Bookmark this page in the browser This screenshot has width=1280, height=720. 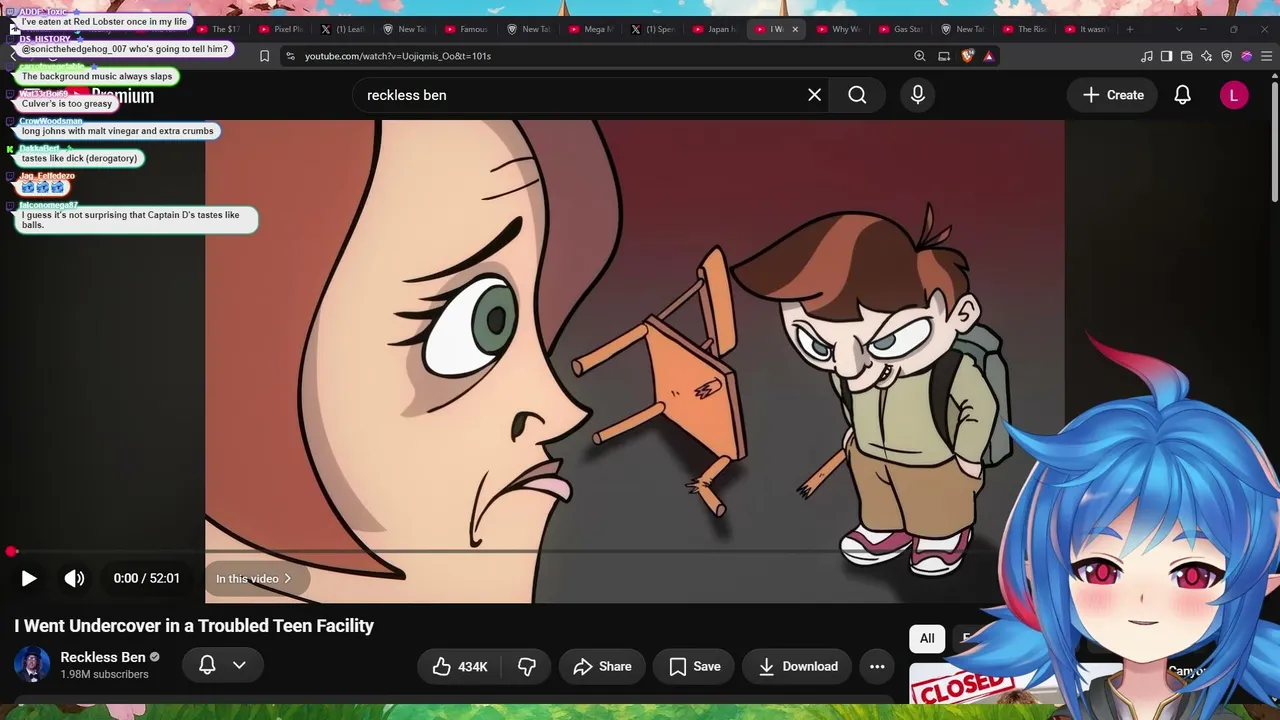tap(264, 56)
